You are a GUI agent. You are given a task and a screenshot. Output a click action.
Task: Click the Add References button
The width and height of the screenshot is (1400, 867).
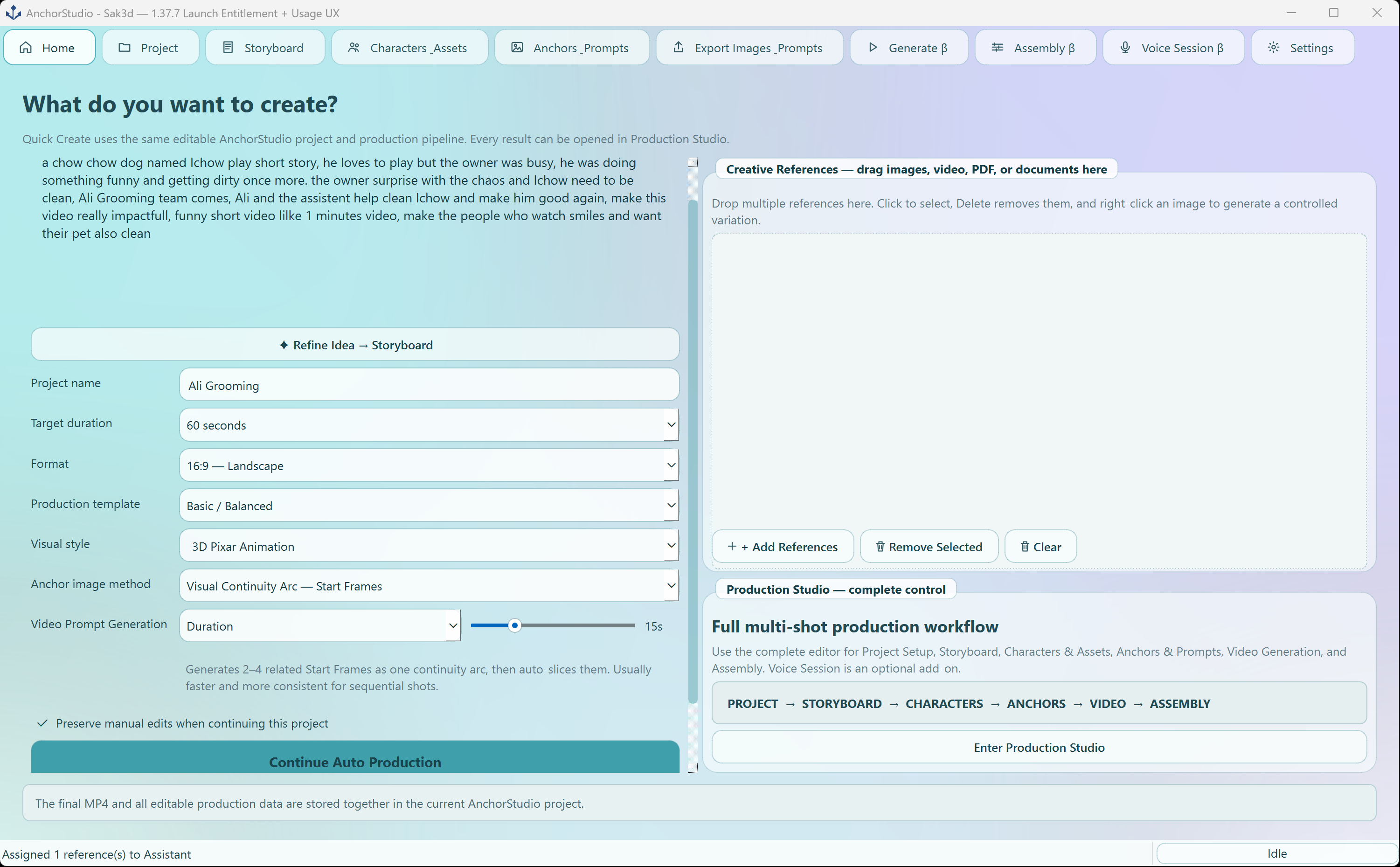[x=783, y=547]
